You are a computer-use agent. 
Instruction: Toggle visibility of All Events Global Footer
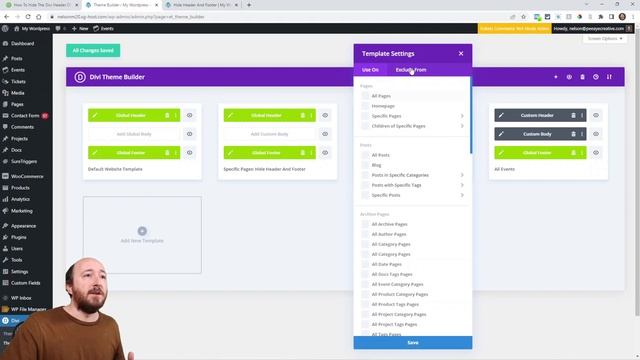596,153
